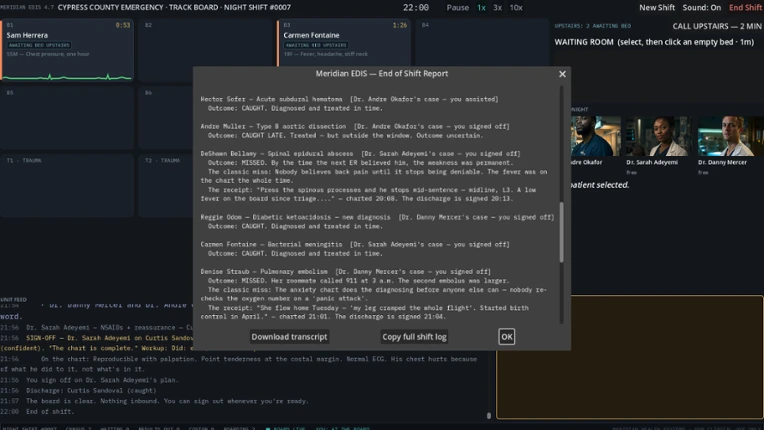Select Andre Okafor's portrait
Screen dimensions: 764x430
point(595,136)
